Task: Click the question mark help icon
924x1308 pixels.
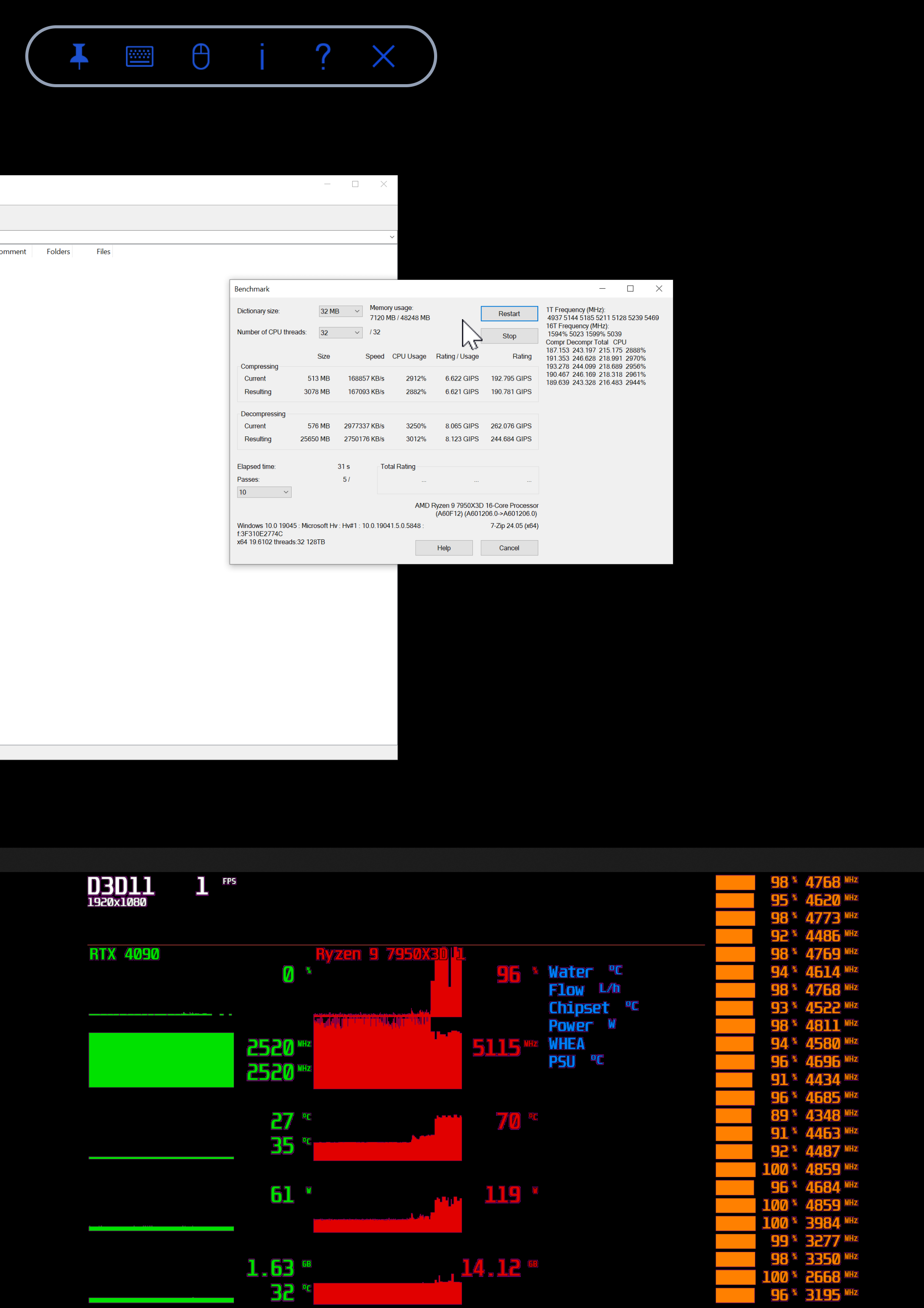Action: click(x=323, y=56)
